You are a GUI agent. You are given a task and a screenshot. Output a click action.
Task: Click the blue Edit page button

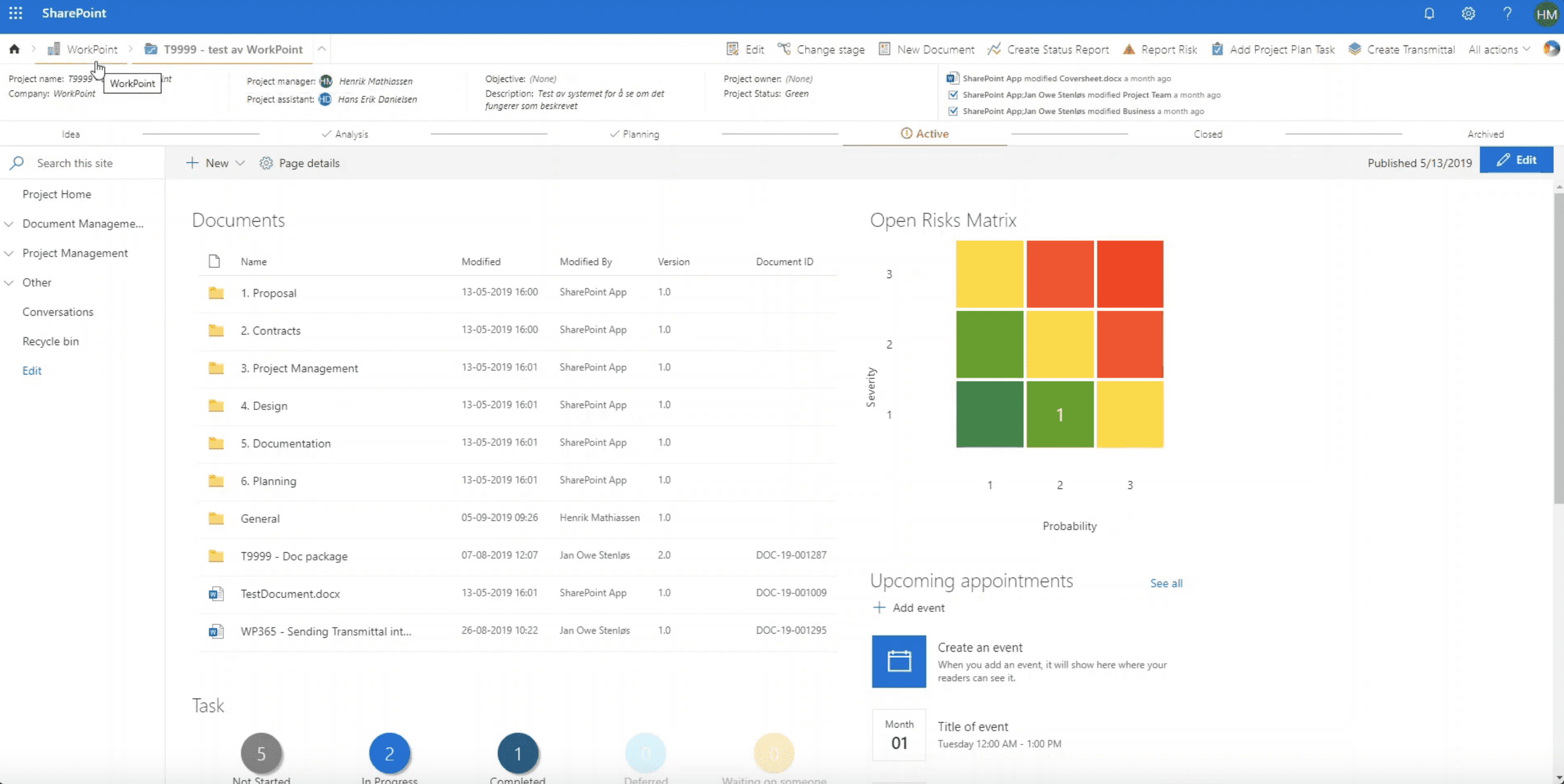(x=1516, y=160)
